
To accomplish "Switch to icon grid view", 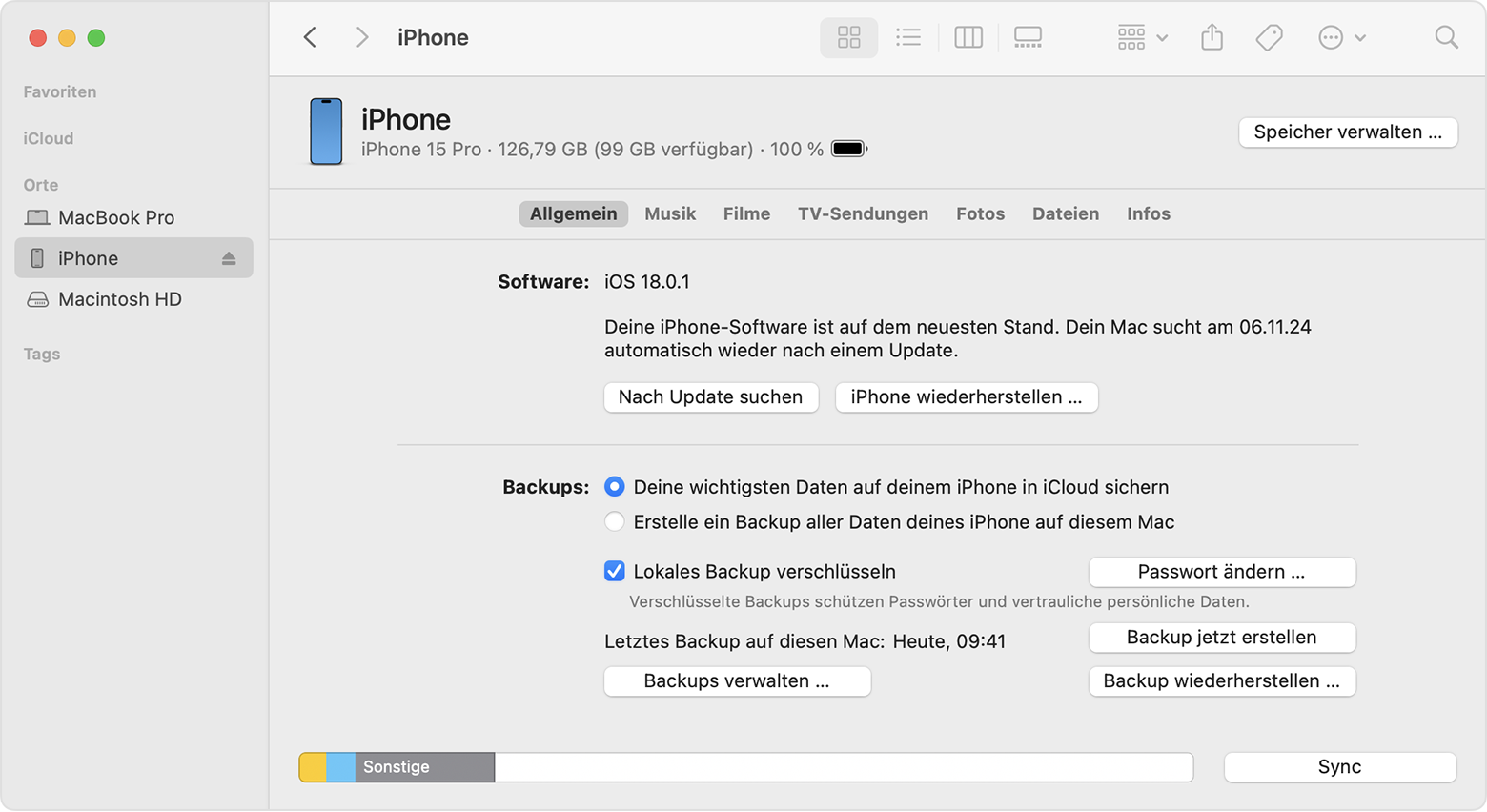I will [x=848, y=37].
